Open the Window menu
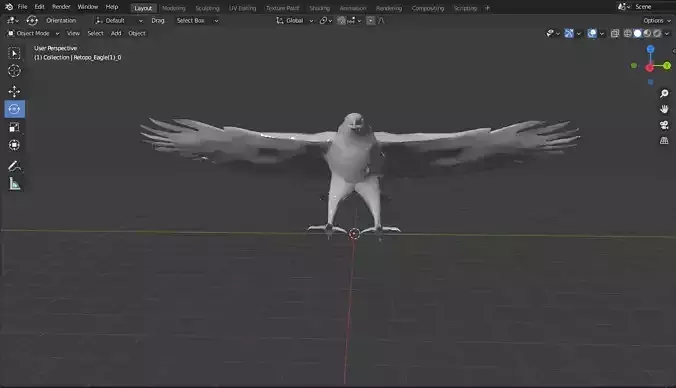The width and height of the screenshot is (676, 388). 88,7
